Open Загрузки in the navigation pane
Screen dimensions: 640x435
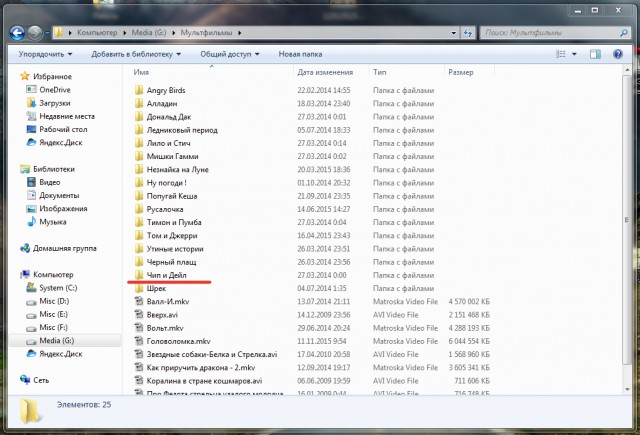coord(55,103)
